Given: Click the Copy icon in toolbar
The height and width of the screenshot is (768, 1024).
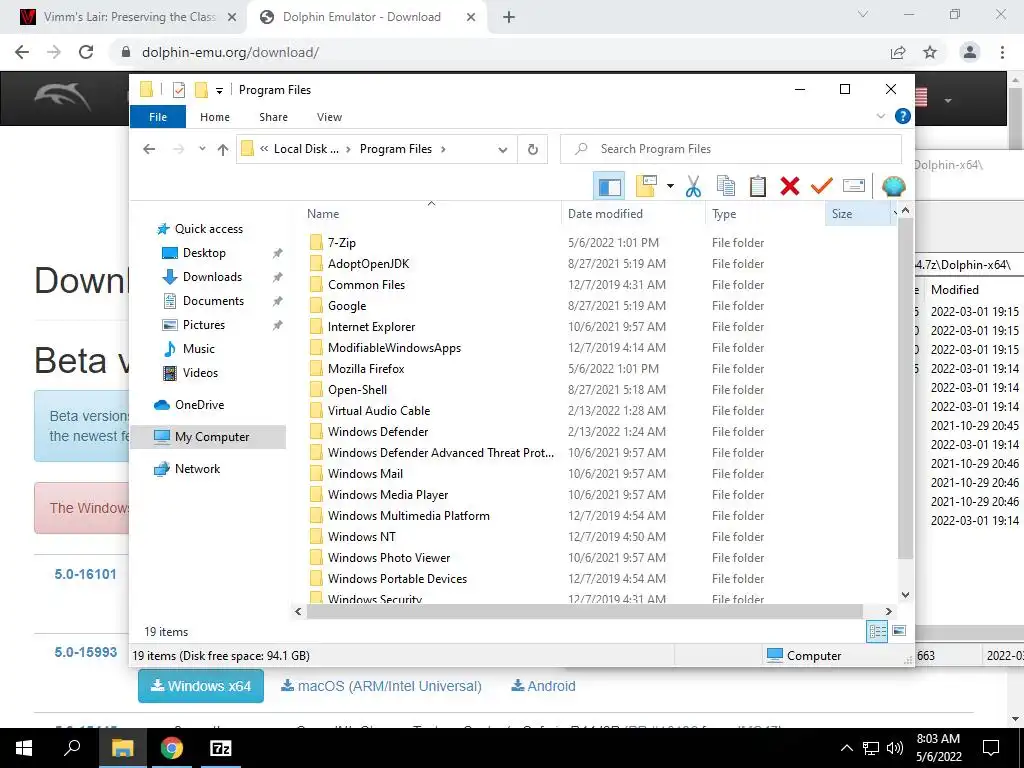Looking at the screenshot, I should (x=726, y=187).
